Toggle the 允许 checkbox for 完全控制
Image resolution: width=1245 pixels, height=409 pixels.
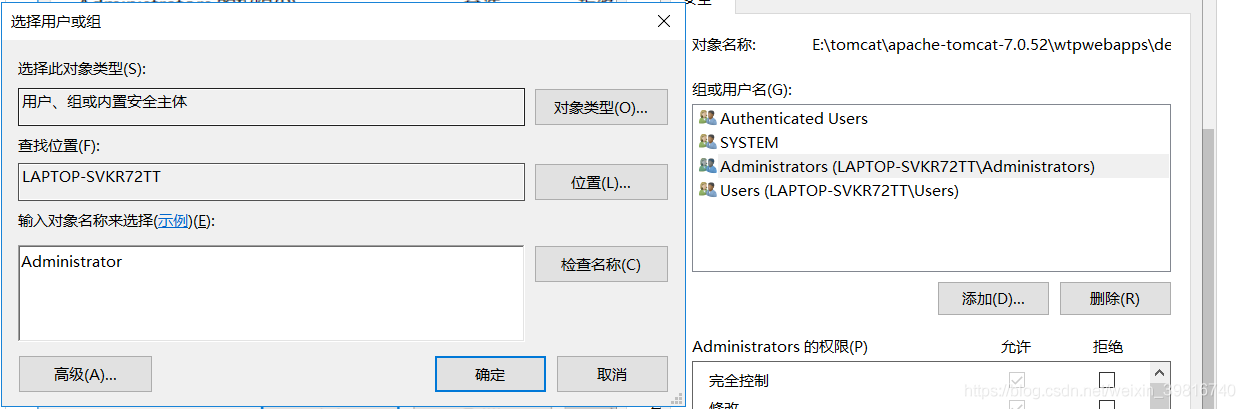(x=1017, y=380)
